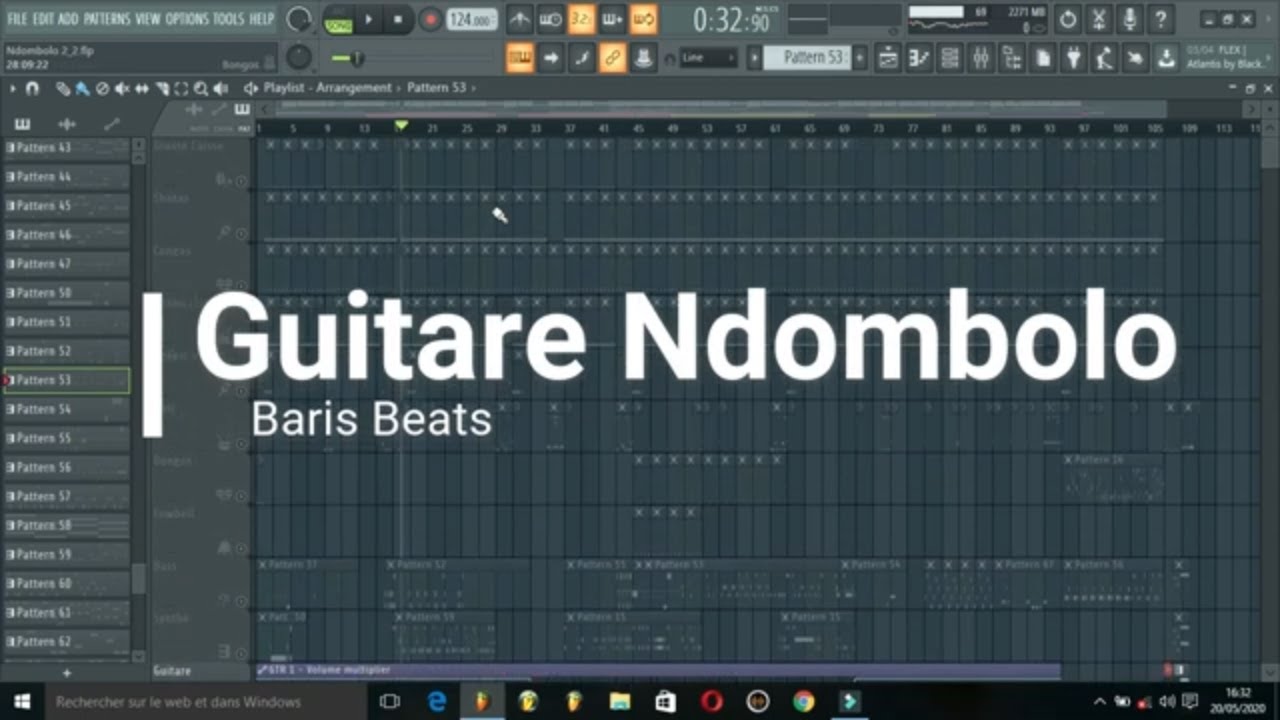The image size is (1280, 720).
Task: Select Pattern 53 in picker panel
Action: tap(67, 380)
